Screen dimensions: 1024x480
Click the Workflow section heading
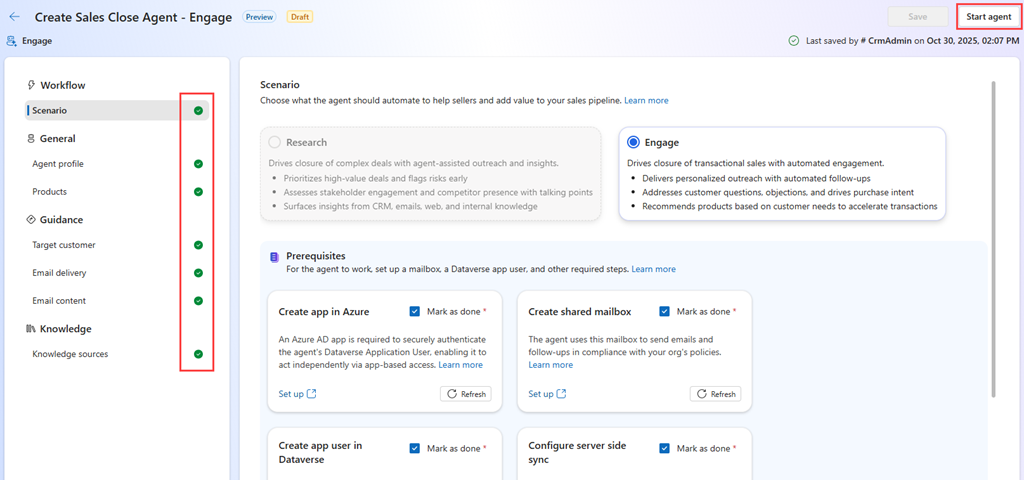(x=63, y=85)
